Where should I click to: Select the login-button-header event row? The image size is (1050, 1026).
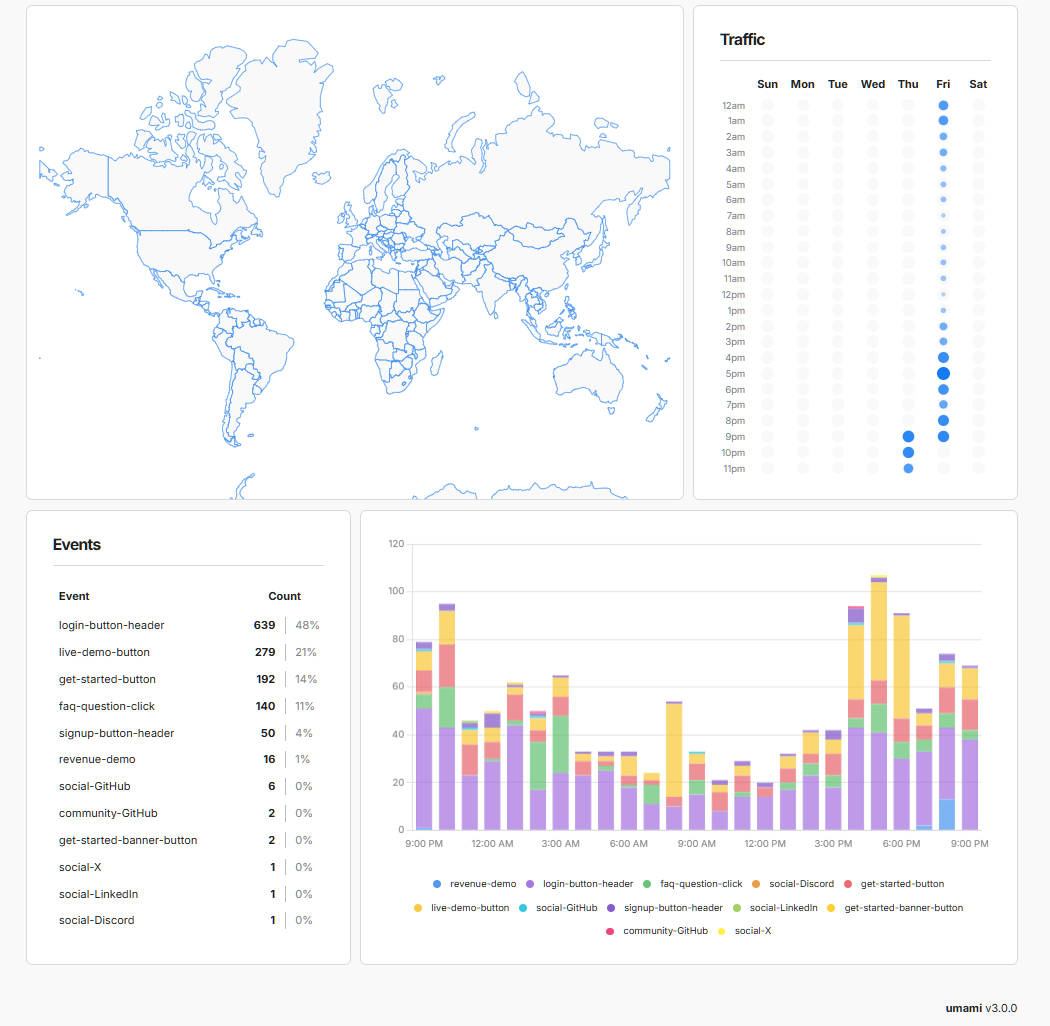point(112,625)
